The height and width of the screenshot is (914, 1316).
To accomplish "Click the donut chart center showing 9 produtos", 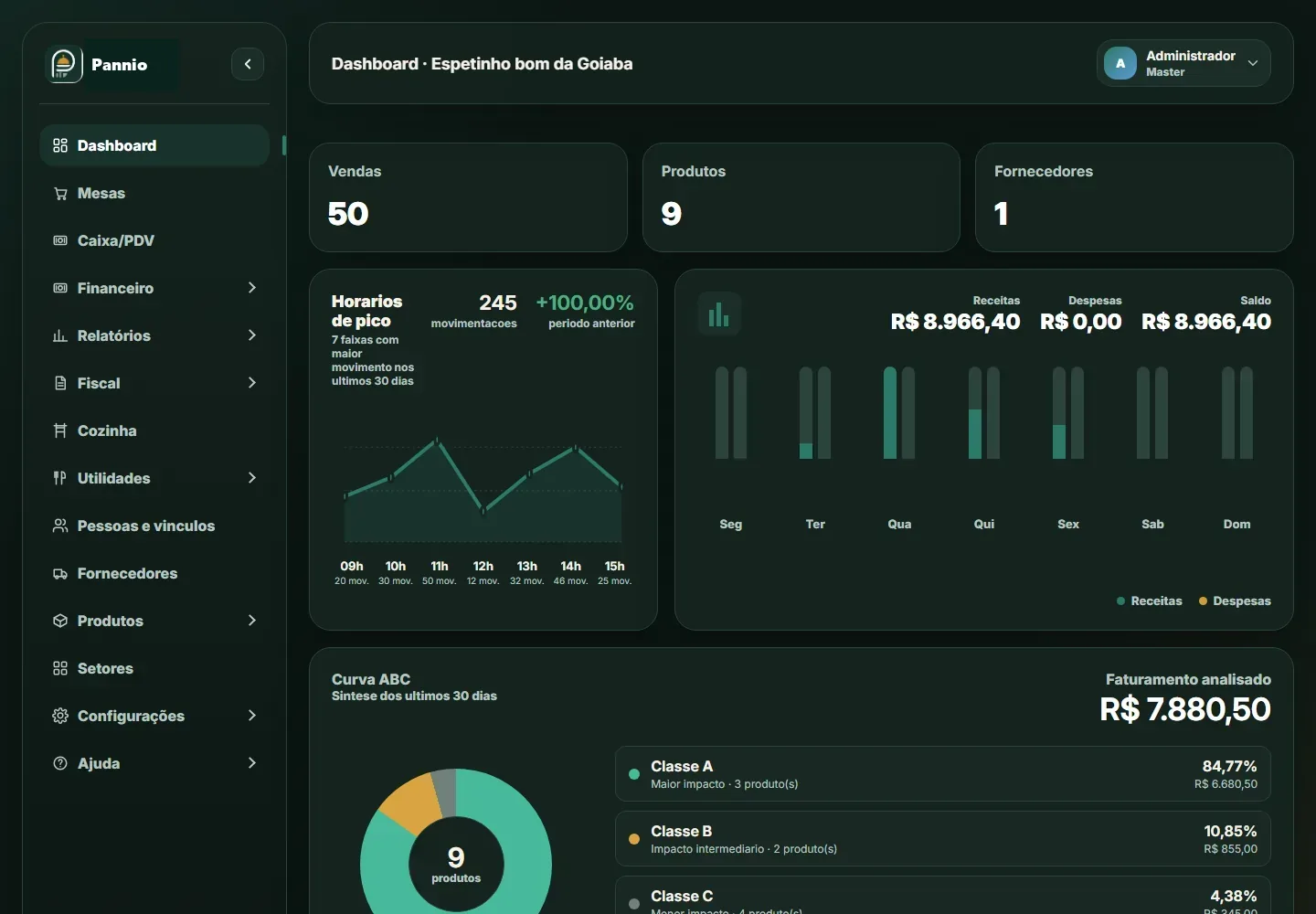I will point(456,864).
